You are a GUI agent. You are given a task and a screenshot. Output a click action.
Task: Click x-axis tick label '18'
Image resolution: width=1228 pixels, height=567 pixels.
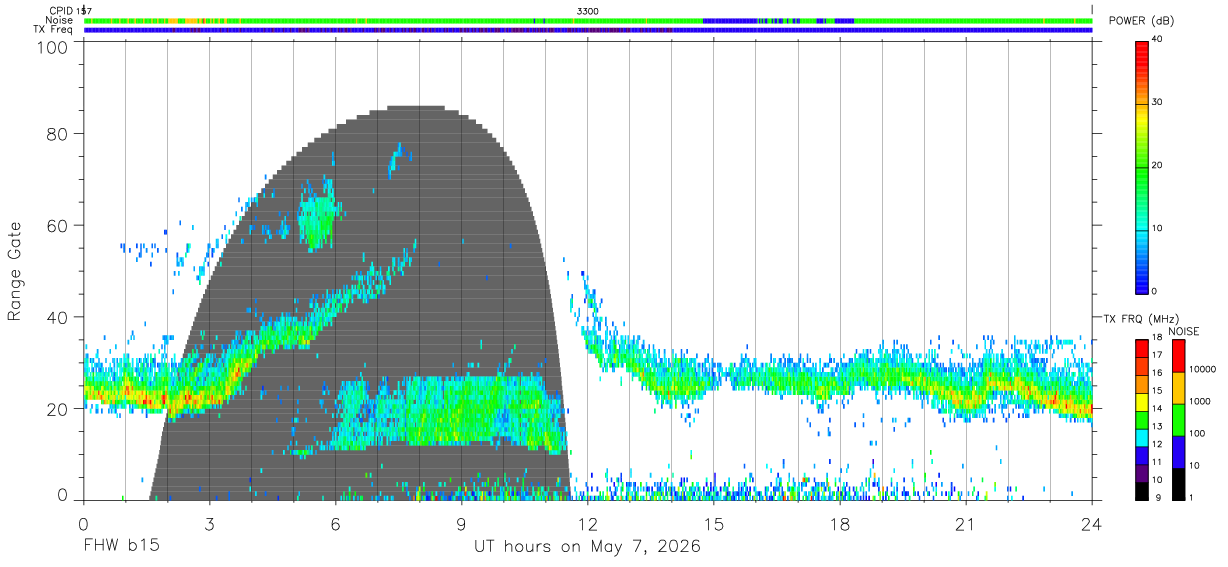tap(839, 524)
